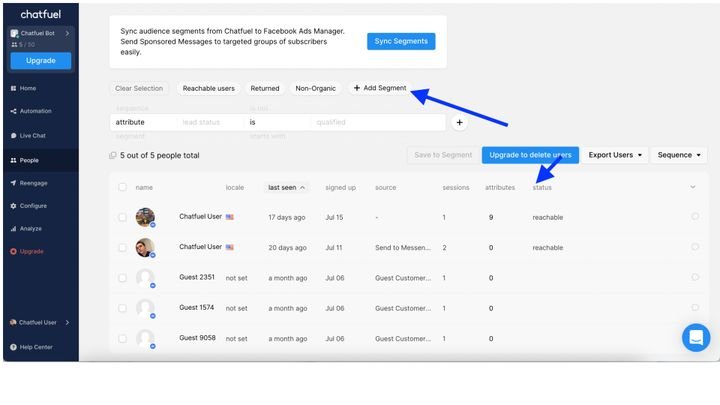This screenshot has height=405, width=720.
Task: Select the Reachable users segment
Action: pyautogui.click(x=208, y=88)
